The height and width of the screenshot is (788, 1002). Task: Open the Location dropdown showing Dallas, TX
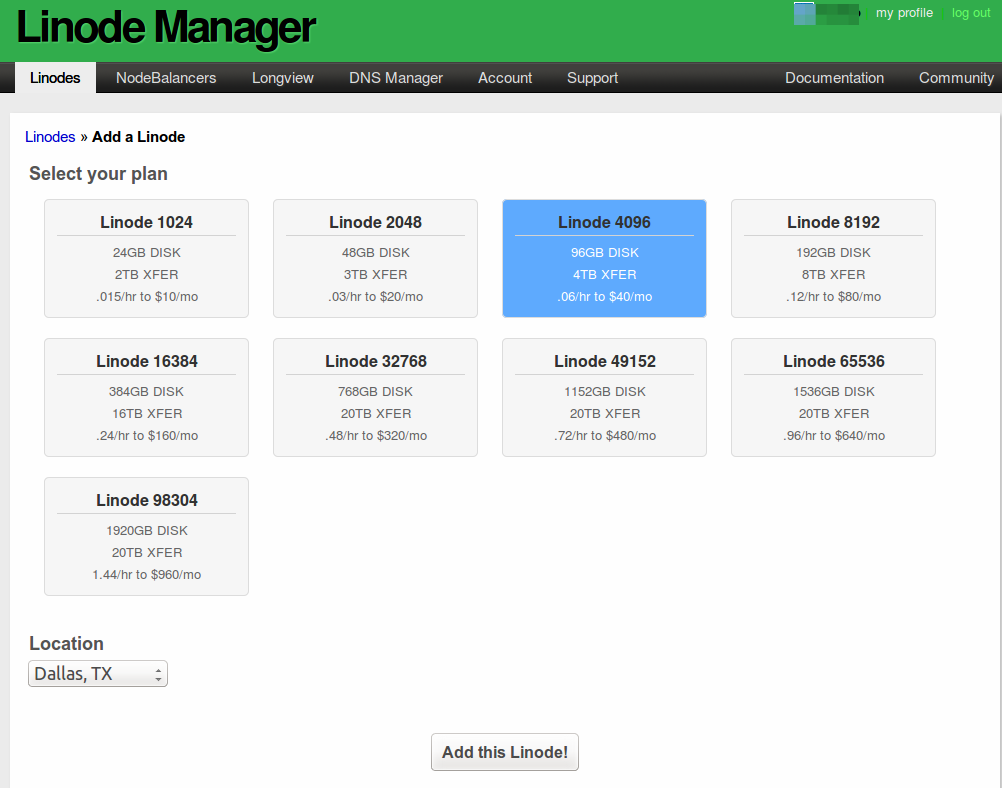pyautogui.click(x=98, y=674)
